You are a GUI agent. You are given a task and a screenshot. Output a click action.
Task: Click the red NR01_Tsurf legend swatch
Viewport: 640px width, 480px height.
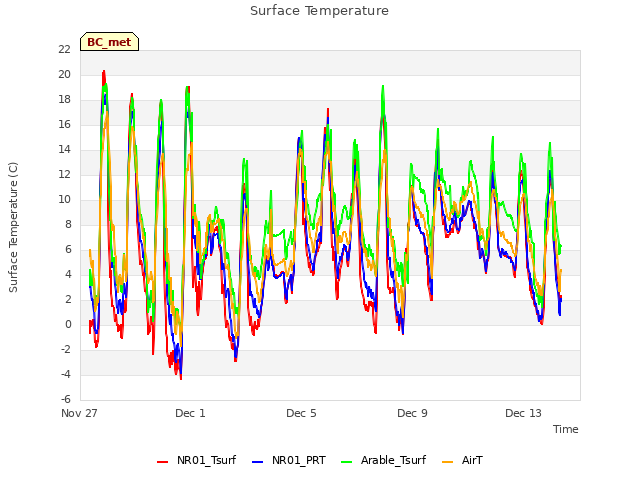pyautogui.click(x=162, y=462)
